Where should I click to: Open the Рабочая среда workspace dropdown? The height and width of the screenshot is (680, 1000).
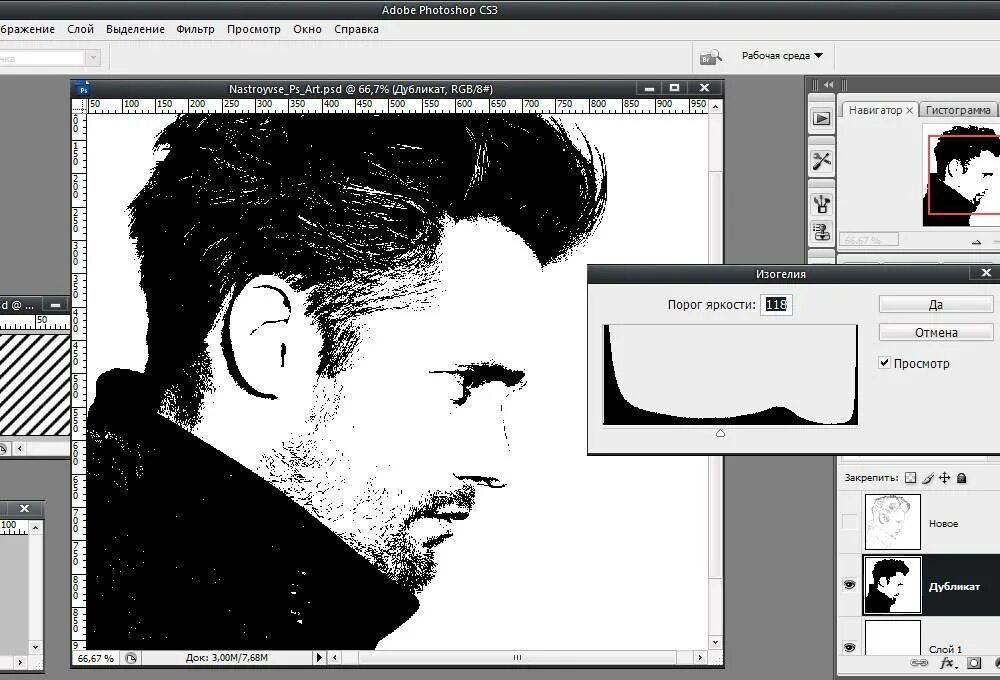782,56
